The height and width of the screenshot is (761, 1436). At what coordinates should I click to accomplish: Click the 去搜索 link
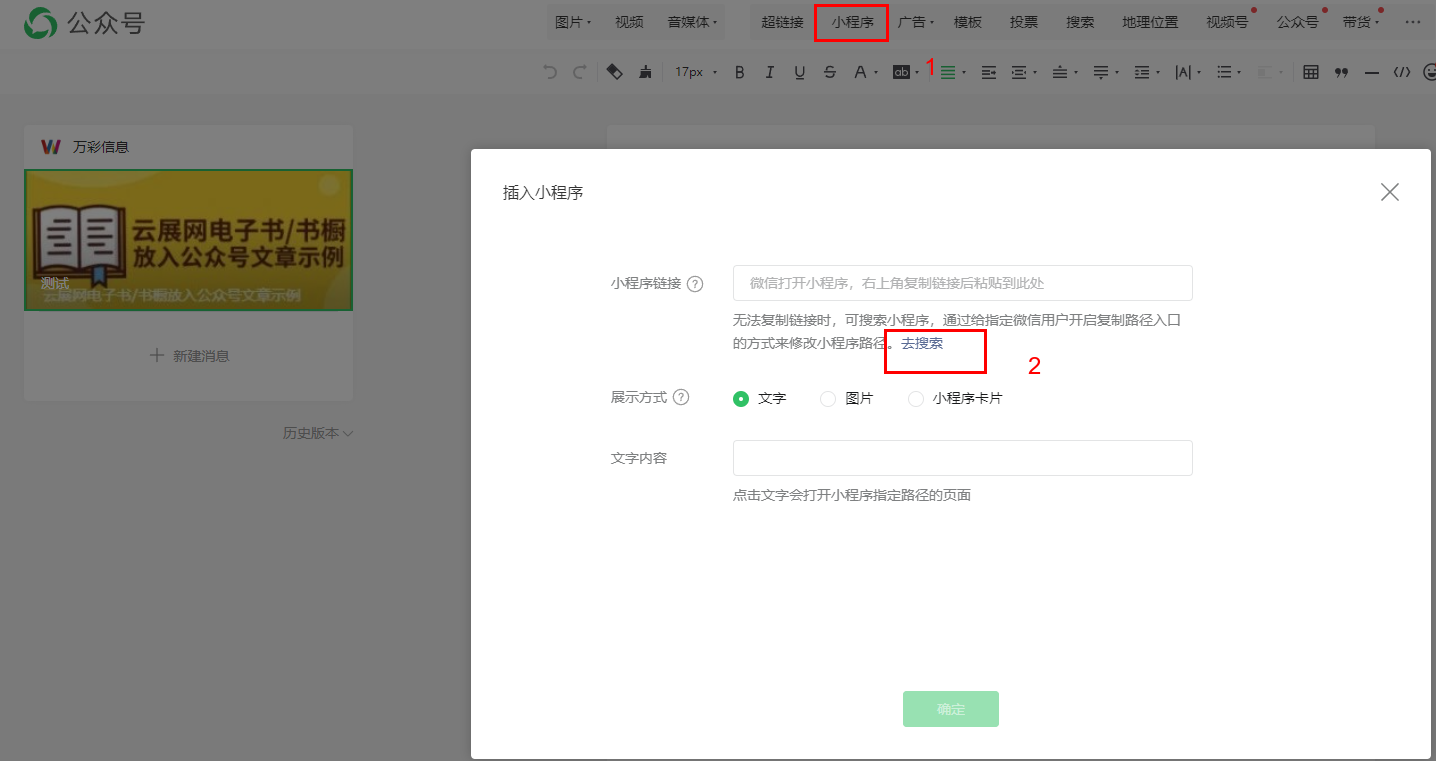[921, 343]
